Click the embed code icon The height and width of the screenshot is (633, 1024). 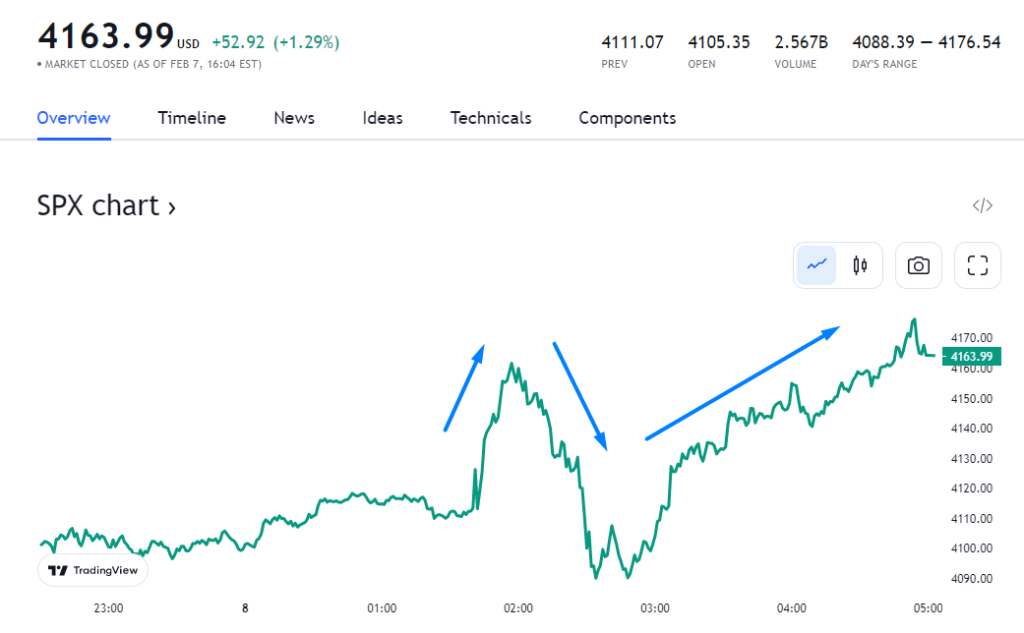point(982,206)
